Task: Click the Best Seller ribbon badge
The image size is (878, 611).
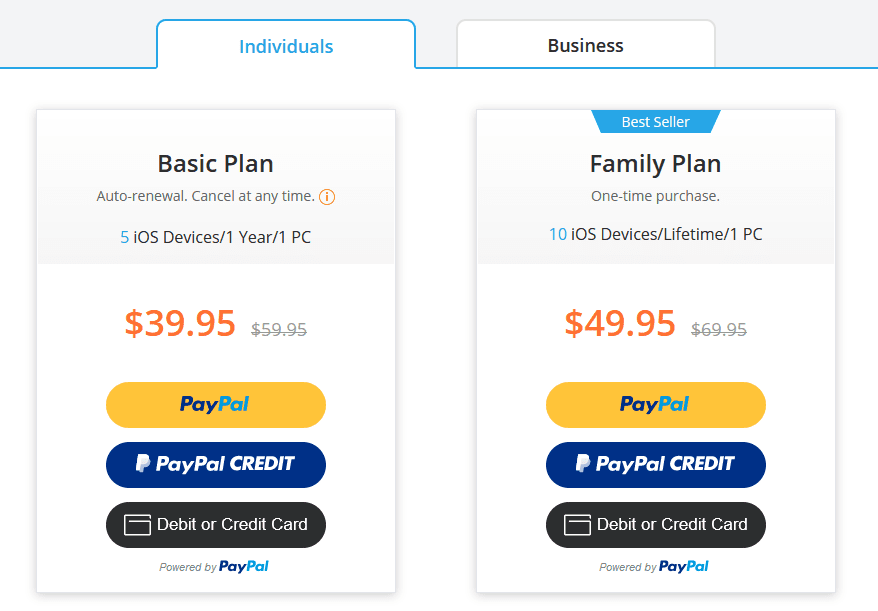Action: coord(656,122)
